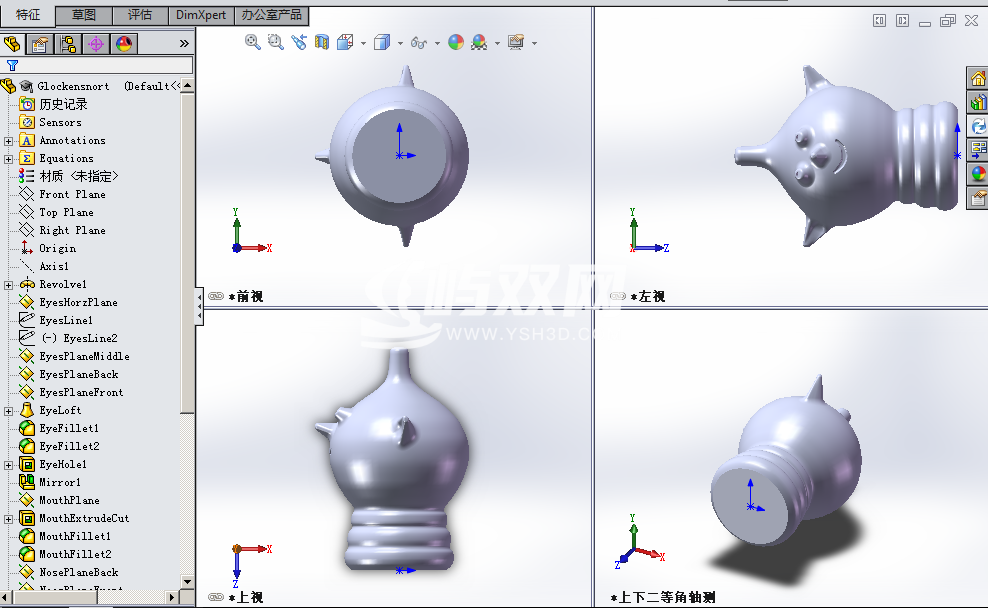This screenshot has width=988, height=608.
Task: Open the PropertyManager tab
Action: pyautogui.click(x=40, y=43)
